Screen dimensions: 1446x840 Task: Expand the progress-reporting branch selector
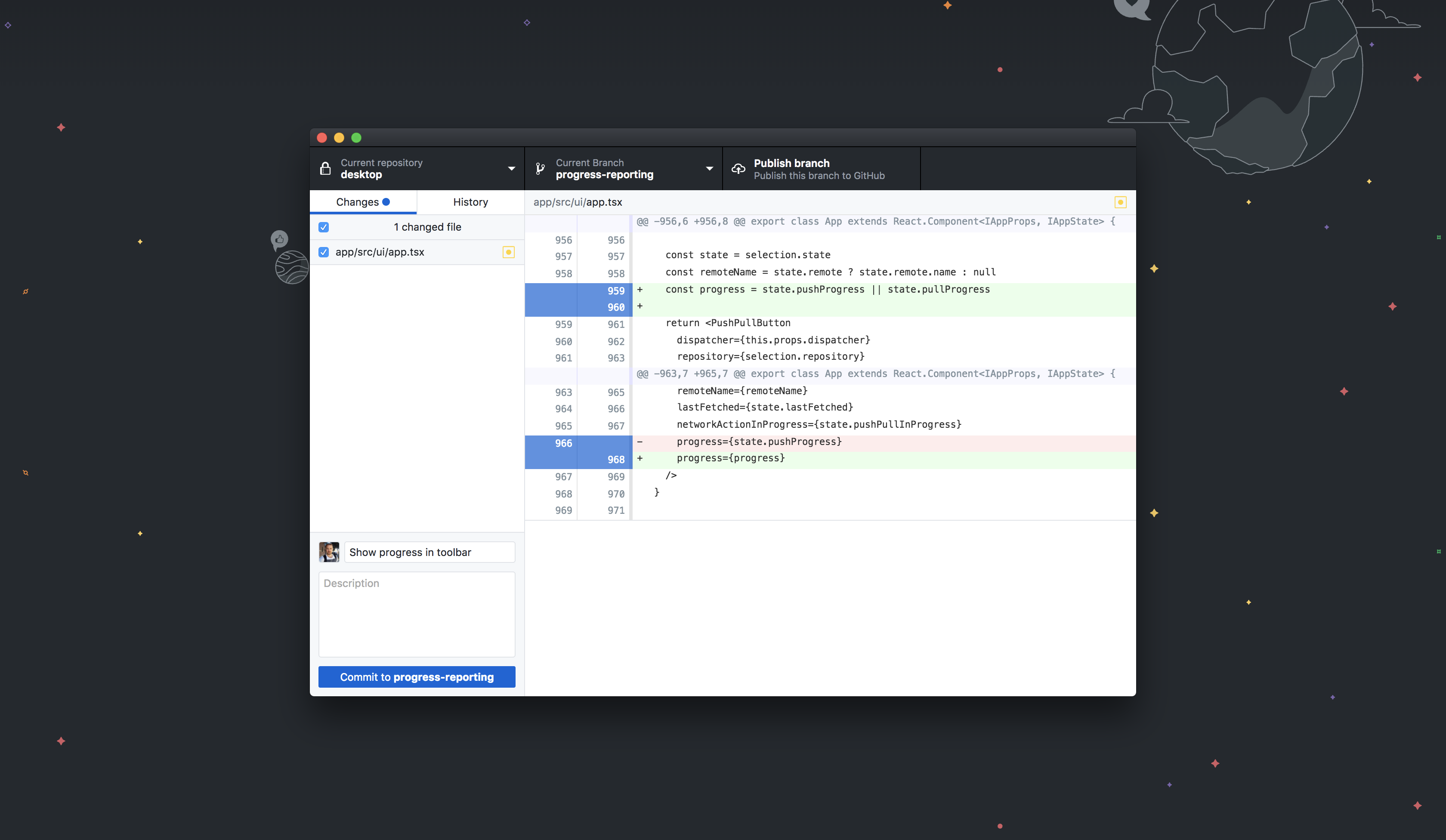pos(624,169)
